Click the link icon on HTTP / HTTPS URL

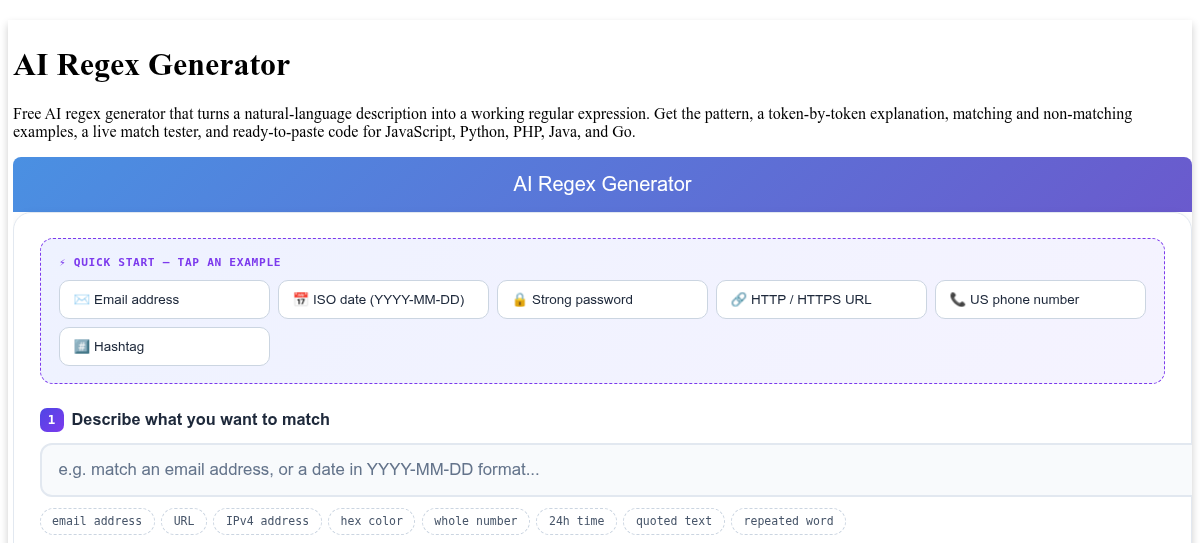(x=739, y=299)
